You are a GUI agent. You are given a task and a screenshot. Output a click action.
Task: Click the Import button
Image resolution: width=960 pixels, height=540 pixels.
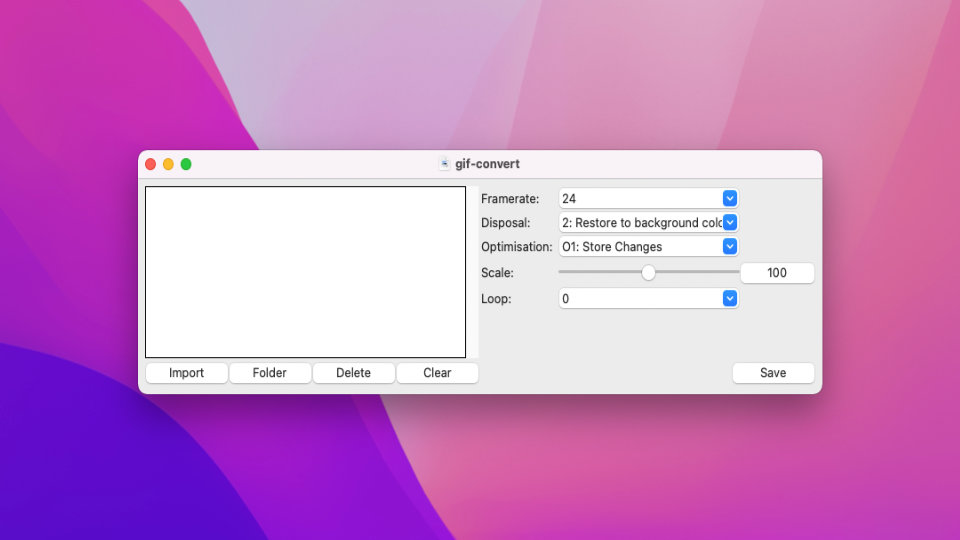tap(186, 373)
